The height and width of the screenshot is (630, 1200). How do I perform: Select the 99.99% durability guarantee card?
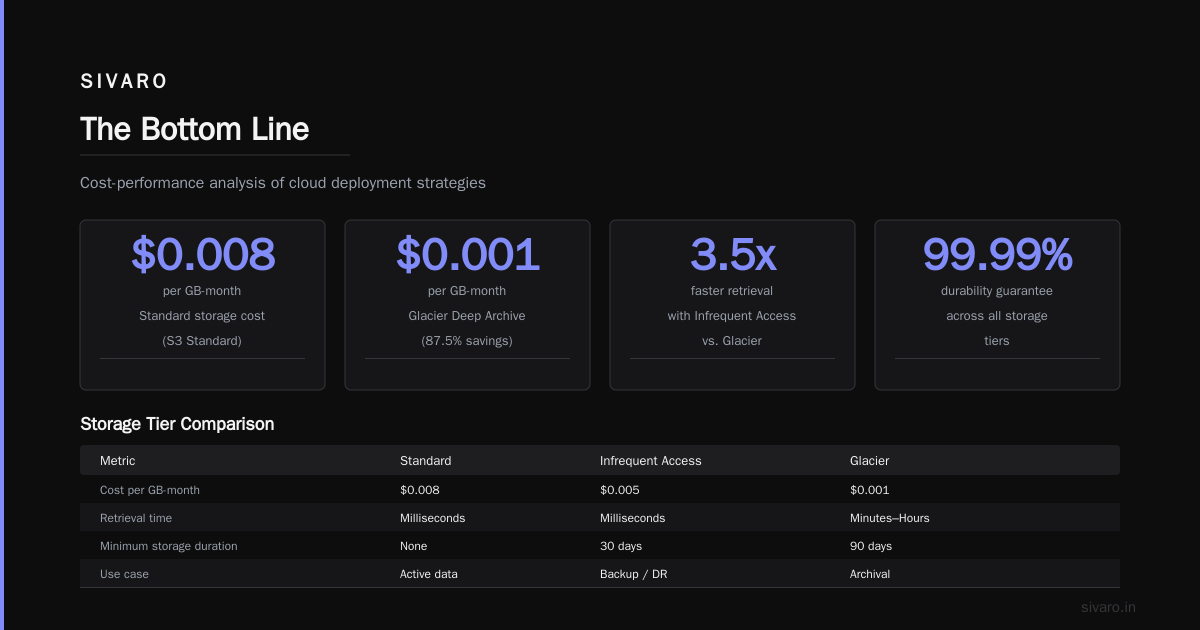[997, 305]
